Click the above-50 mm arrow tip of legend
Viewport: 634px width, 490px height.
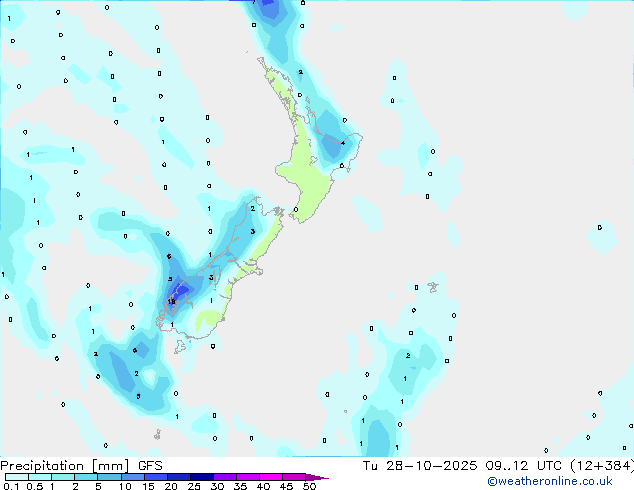[x=317, y=477]
